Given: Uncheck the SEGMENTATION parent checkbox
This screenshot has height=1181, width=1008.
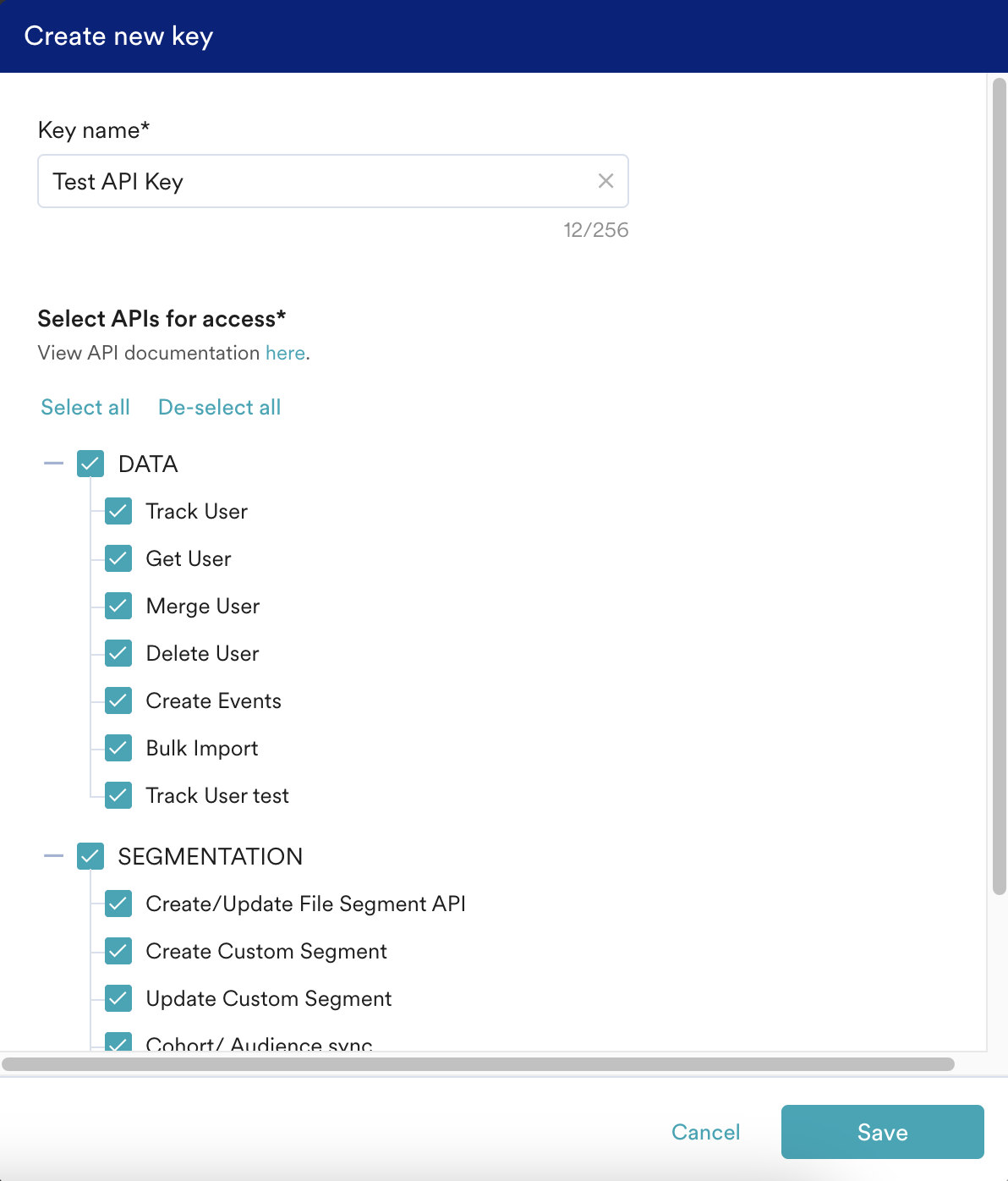Looking at the screenshot, I should 90,856.
